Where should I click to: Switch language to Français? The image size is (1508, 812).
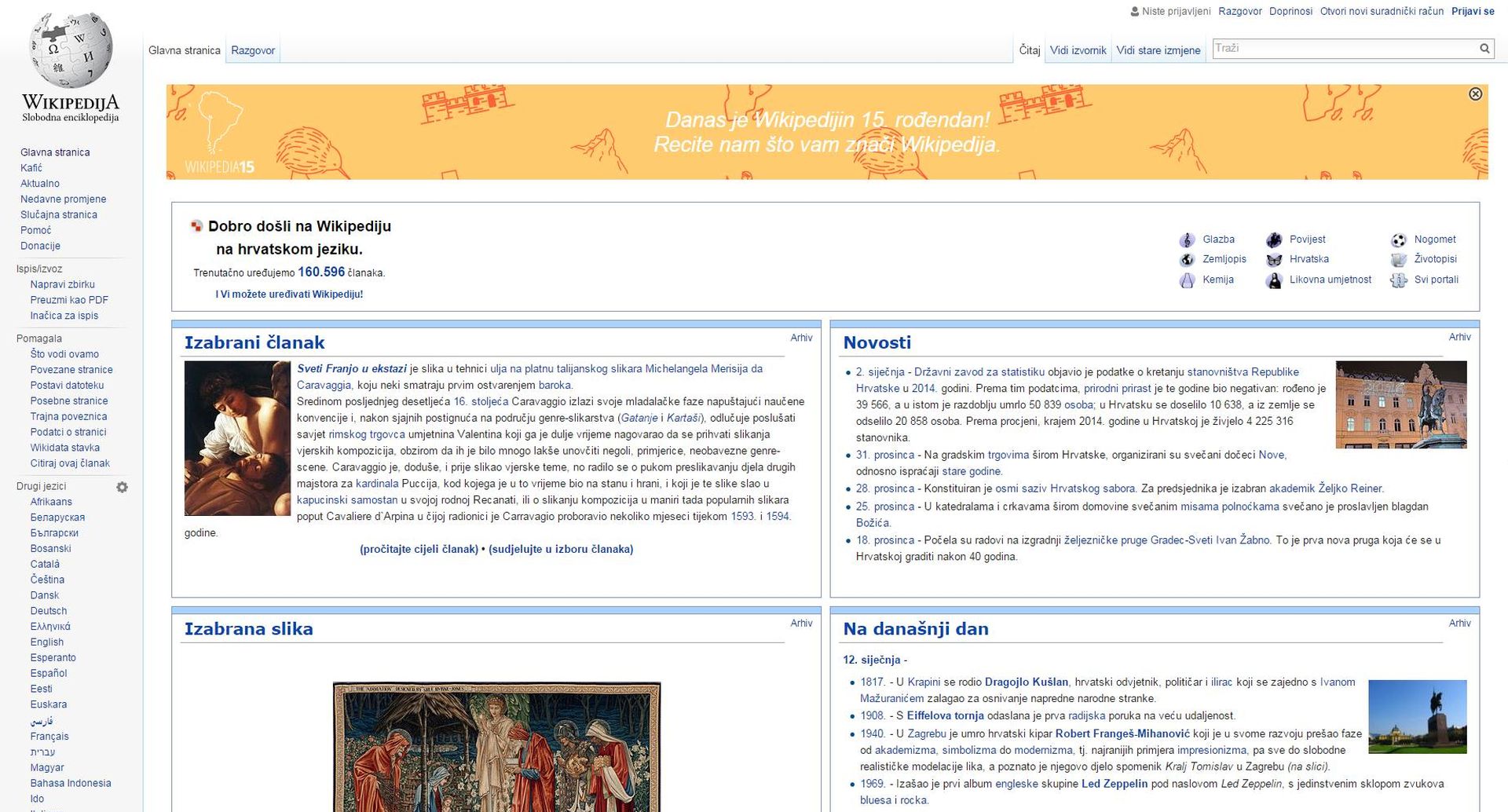pyautogui.click(x=49, y=737)
